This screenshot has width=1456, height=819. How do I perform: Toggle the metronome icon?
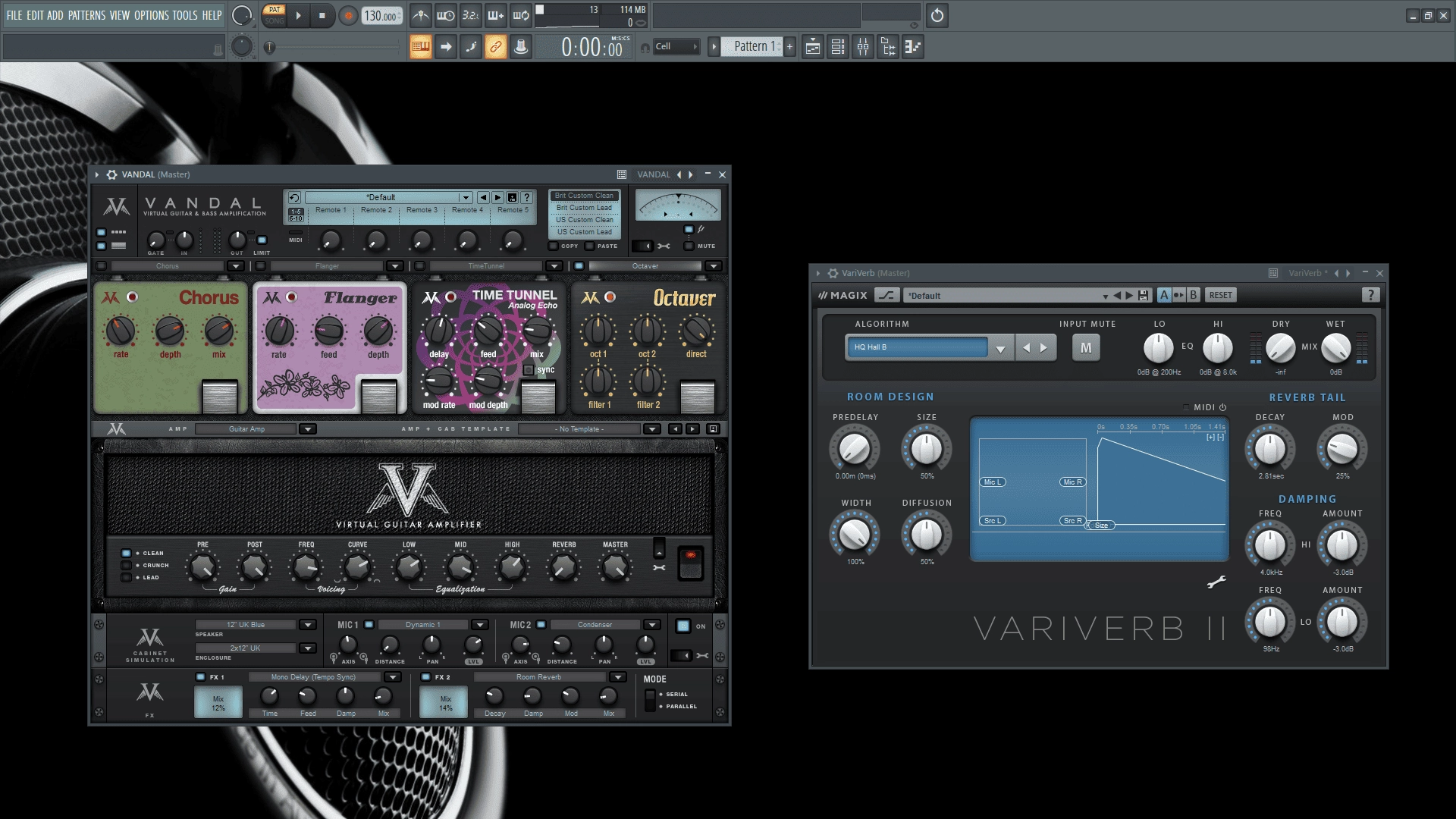coord(421,15)
